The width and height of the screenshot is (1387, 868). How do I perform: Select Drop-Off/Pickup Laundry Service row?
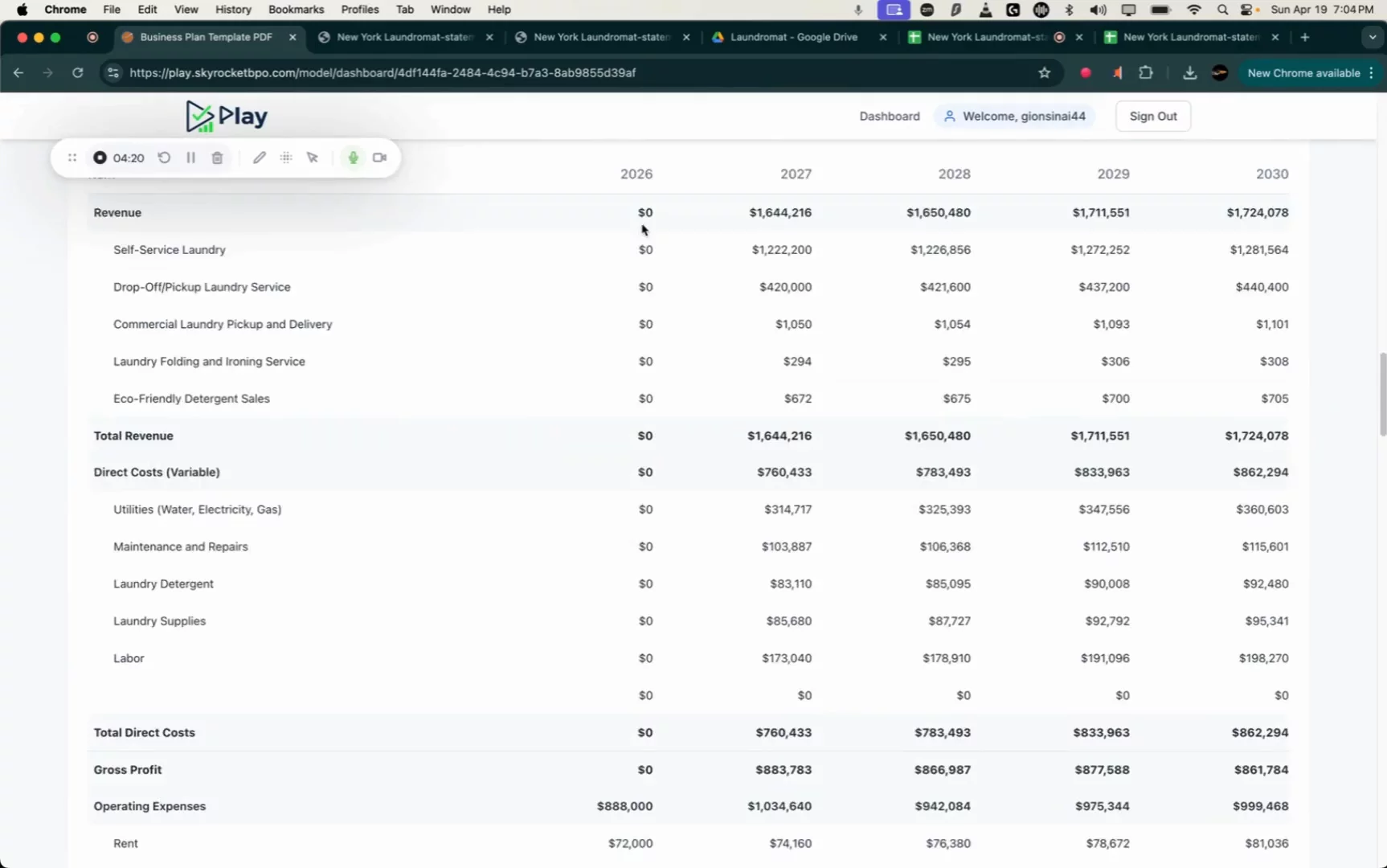click(688, 287)
